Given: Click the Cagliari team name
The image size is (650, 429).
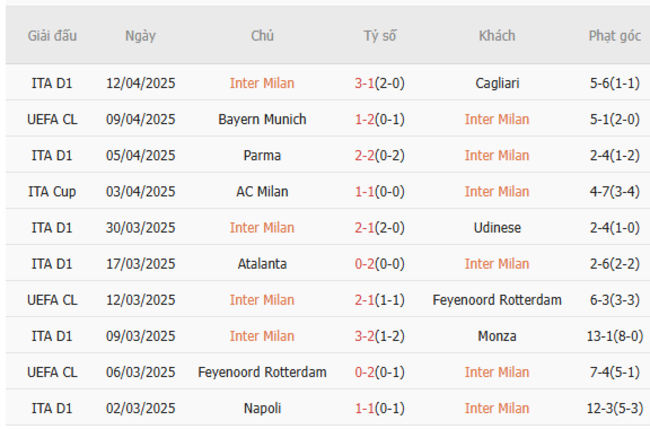Looking at the screenshot, I should click(x=497, y=84).
